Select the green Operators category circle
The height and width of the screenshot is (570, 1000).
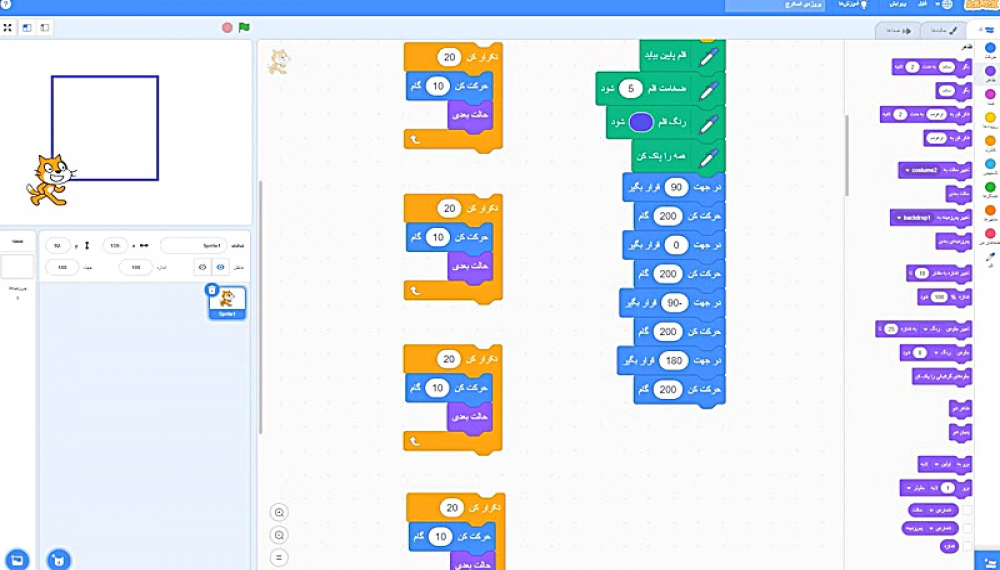(990, 187)
